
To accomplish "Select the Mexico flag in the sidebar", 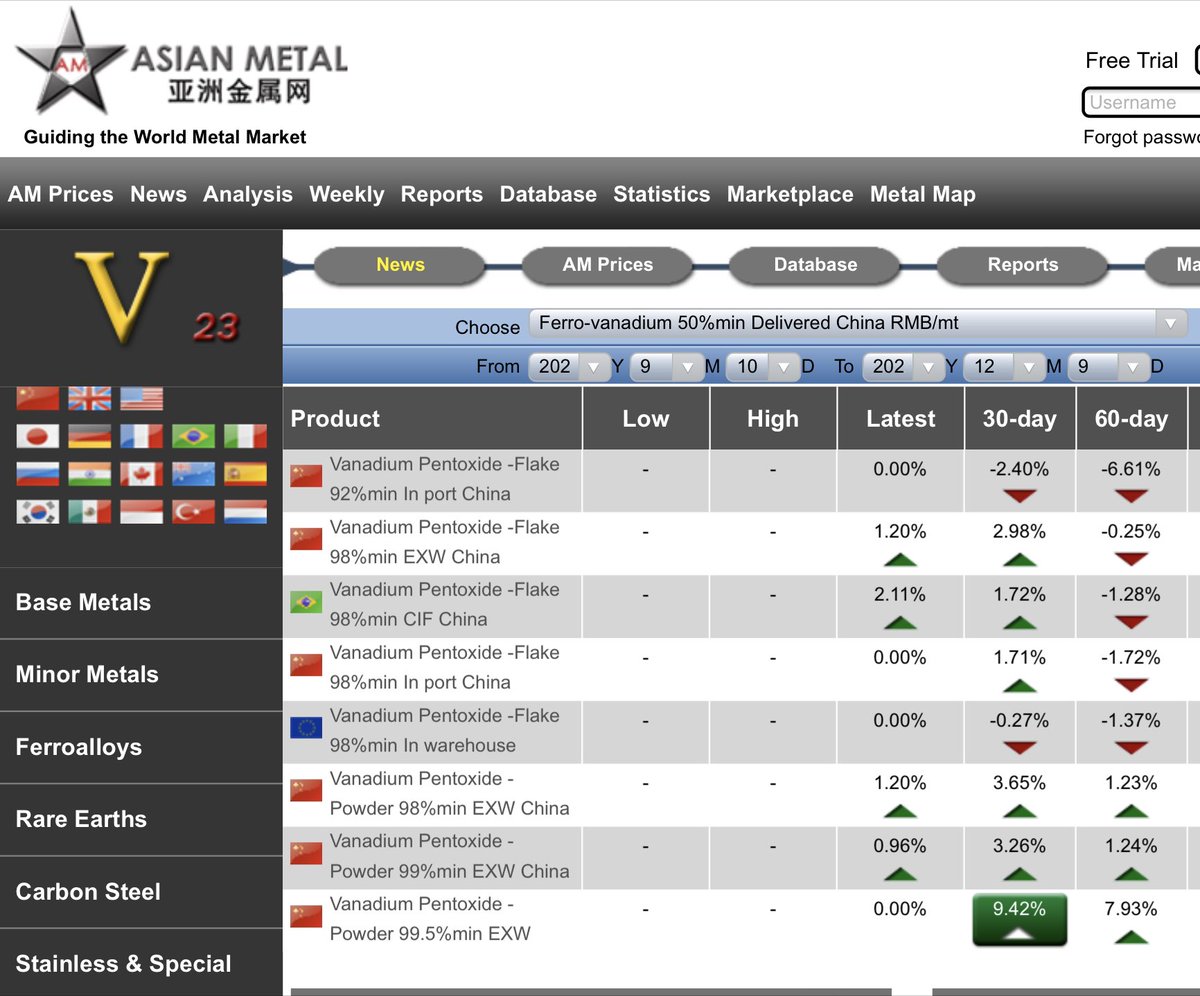I will pyautogui.click(x=90, y=512).
